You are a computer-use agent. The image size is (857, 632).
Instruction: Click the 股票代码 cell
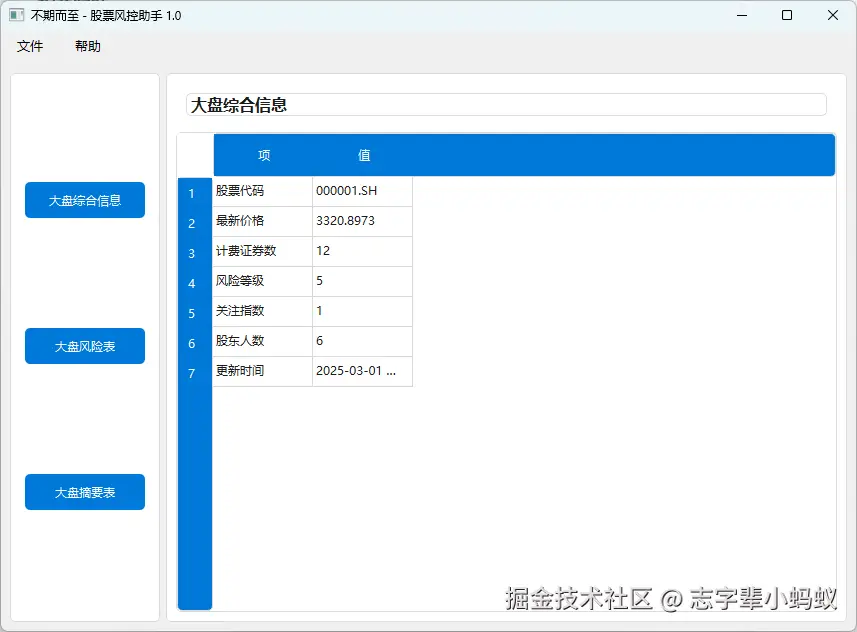262,191
